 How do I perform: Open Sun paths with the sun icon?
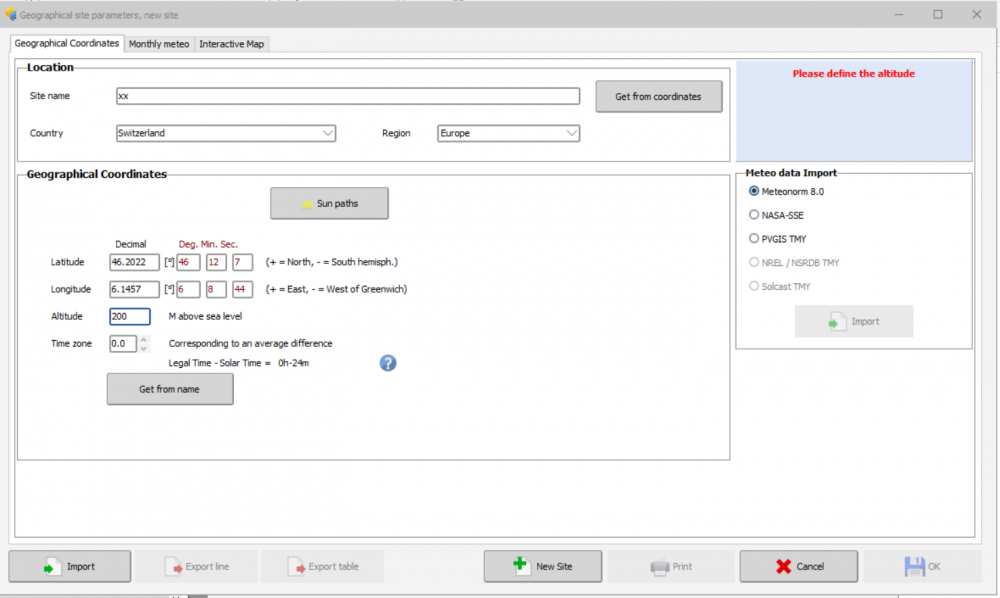[x=329, y=203]
